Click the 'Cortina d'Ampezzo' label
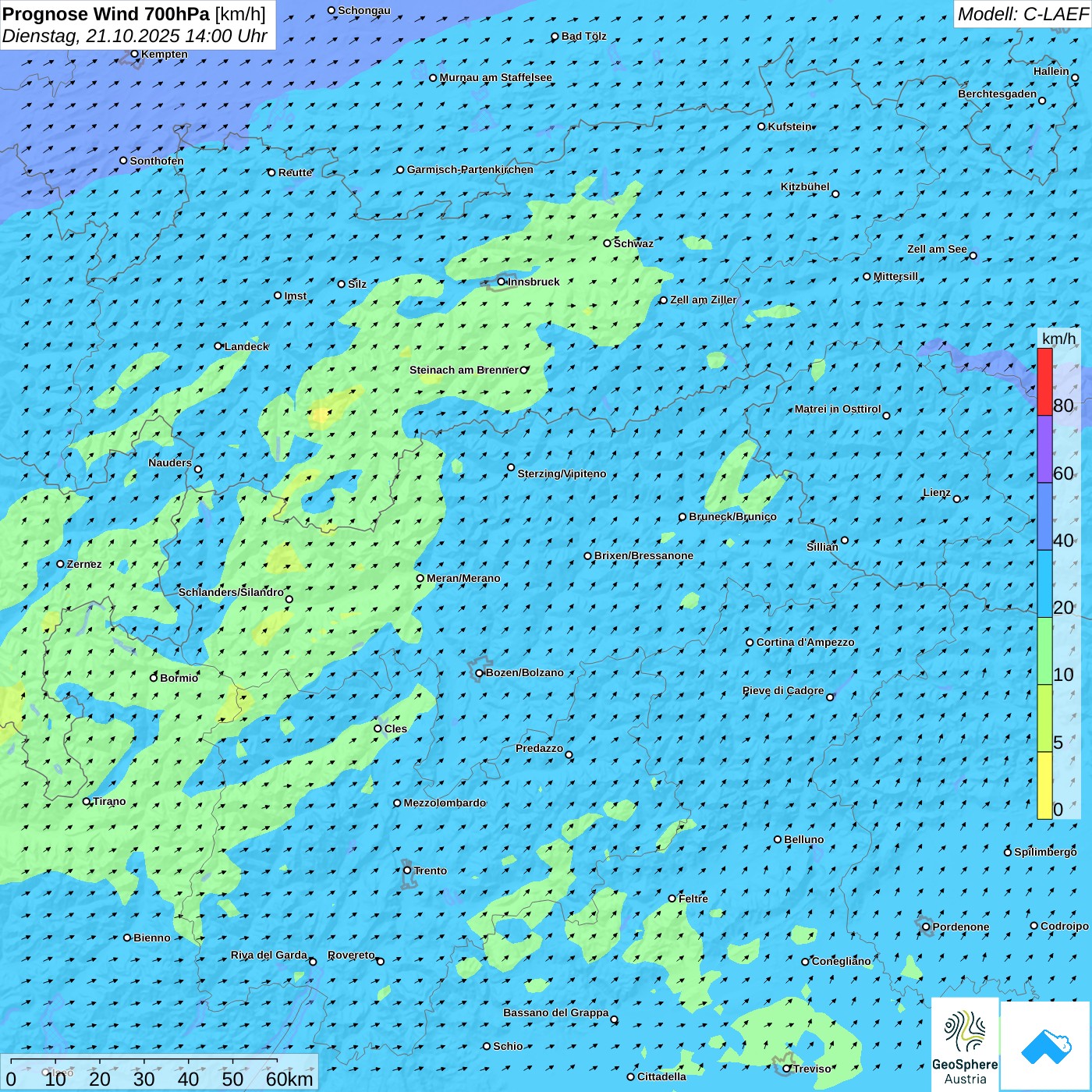1092x1092 pixels. click(x=805, y=642)
